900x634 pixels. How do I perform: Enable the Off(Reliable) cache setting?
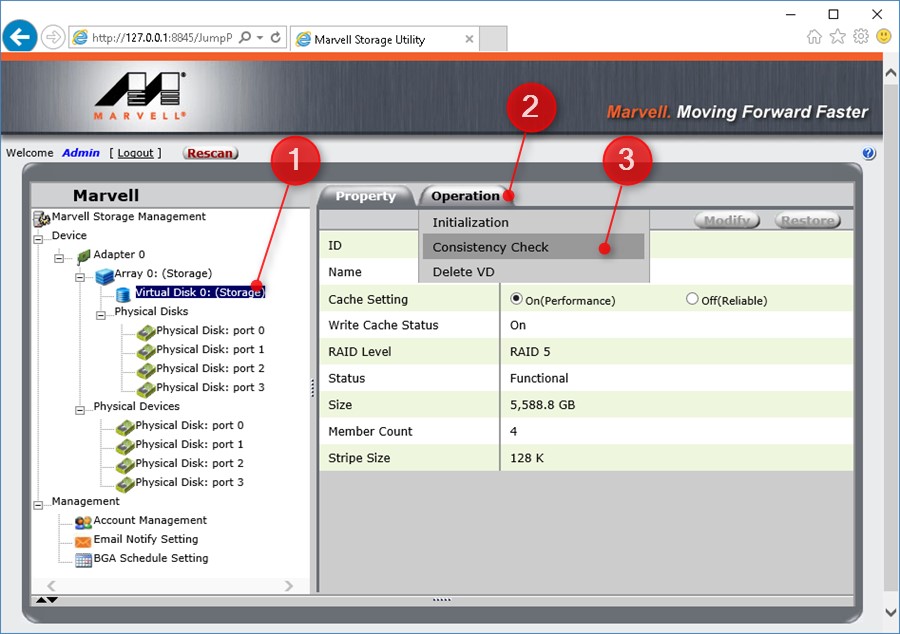click(691, 299)
